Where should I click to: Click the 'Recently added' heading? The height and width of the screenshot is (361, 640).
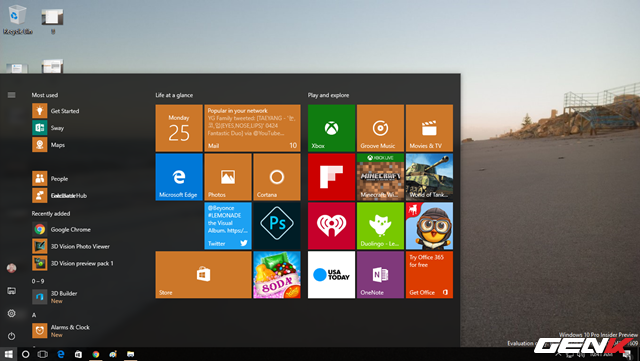[x=51, y=214]
